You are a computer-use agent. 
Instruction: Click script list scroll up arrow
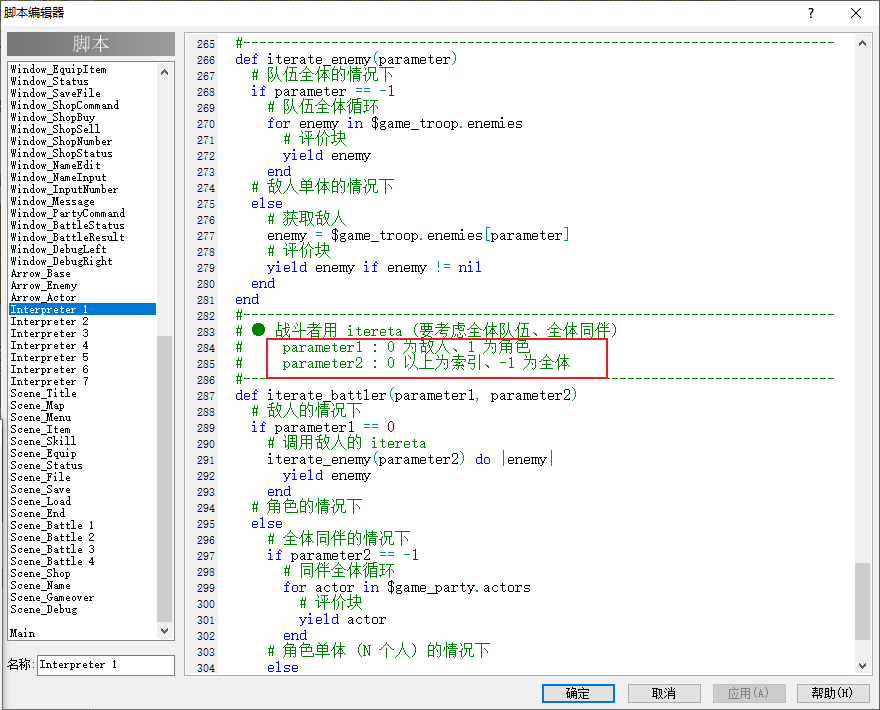pyautogui.click(x=164, y=72)
